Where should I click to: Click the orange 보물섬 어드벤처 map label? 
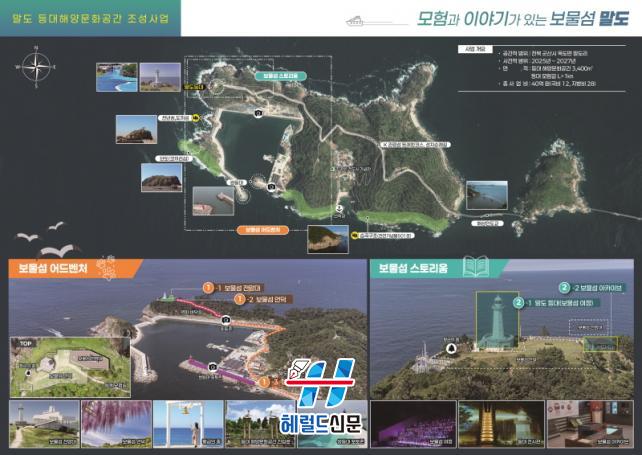tap(262, 230)
